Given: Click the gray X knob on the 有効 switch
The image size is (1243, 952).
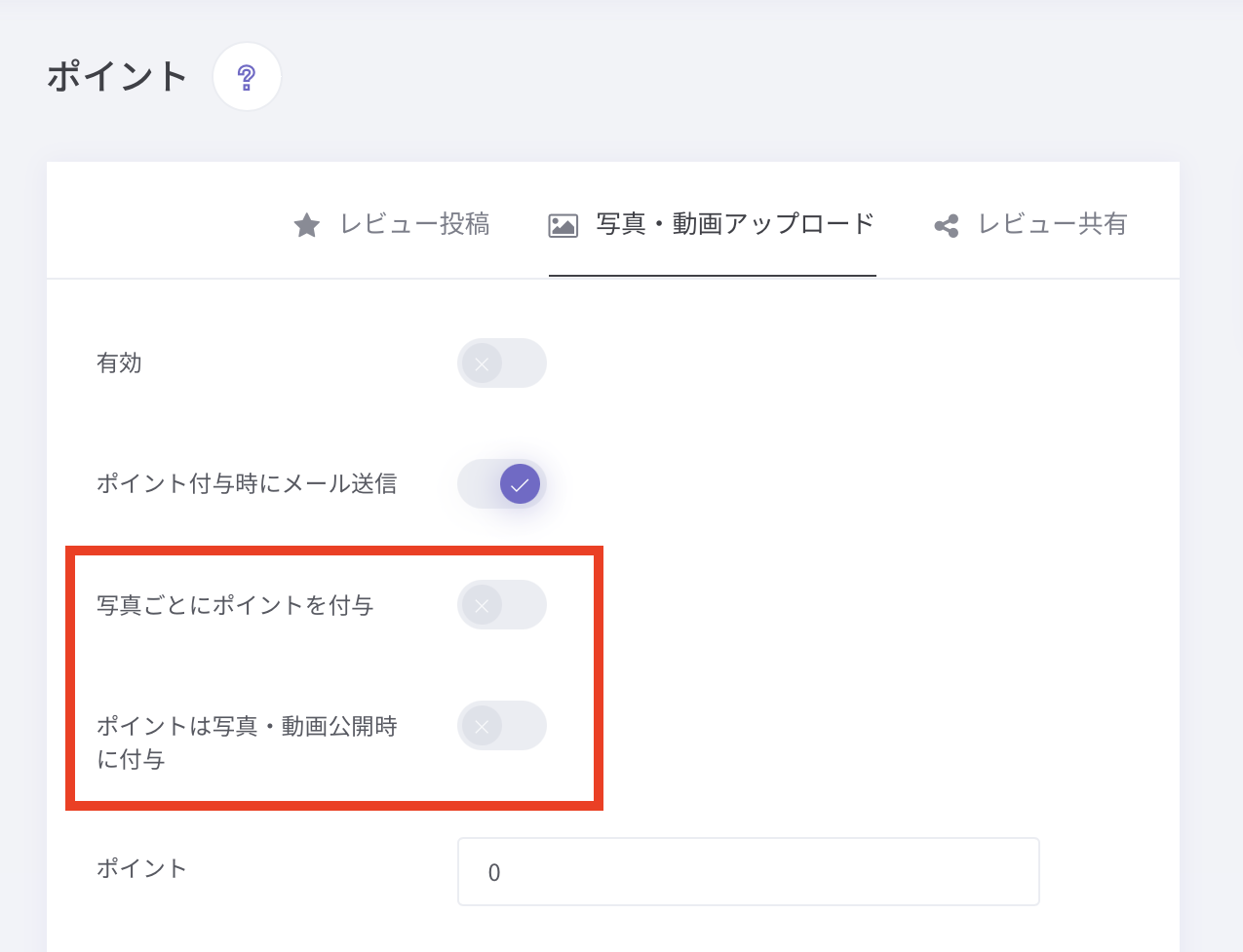Looking at the screenshot, I should pyautogui.click(x=482, y=363).
